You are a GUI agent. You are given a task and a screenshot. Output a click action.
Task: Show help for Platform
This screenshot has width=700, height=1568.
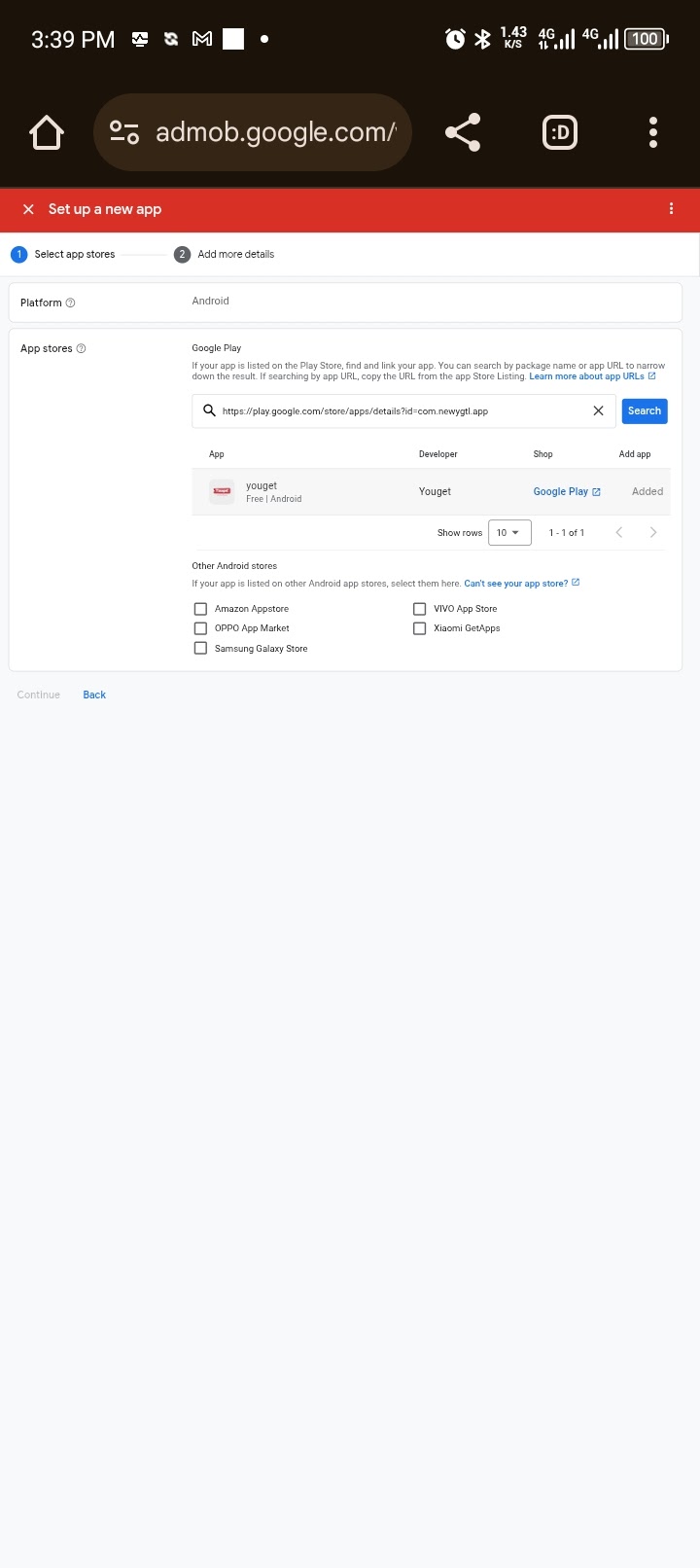click(70, 303)
